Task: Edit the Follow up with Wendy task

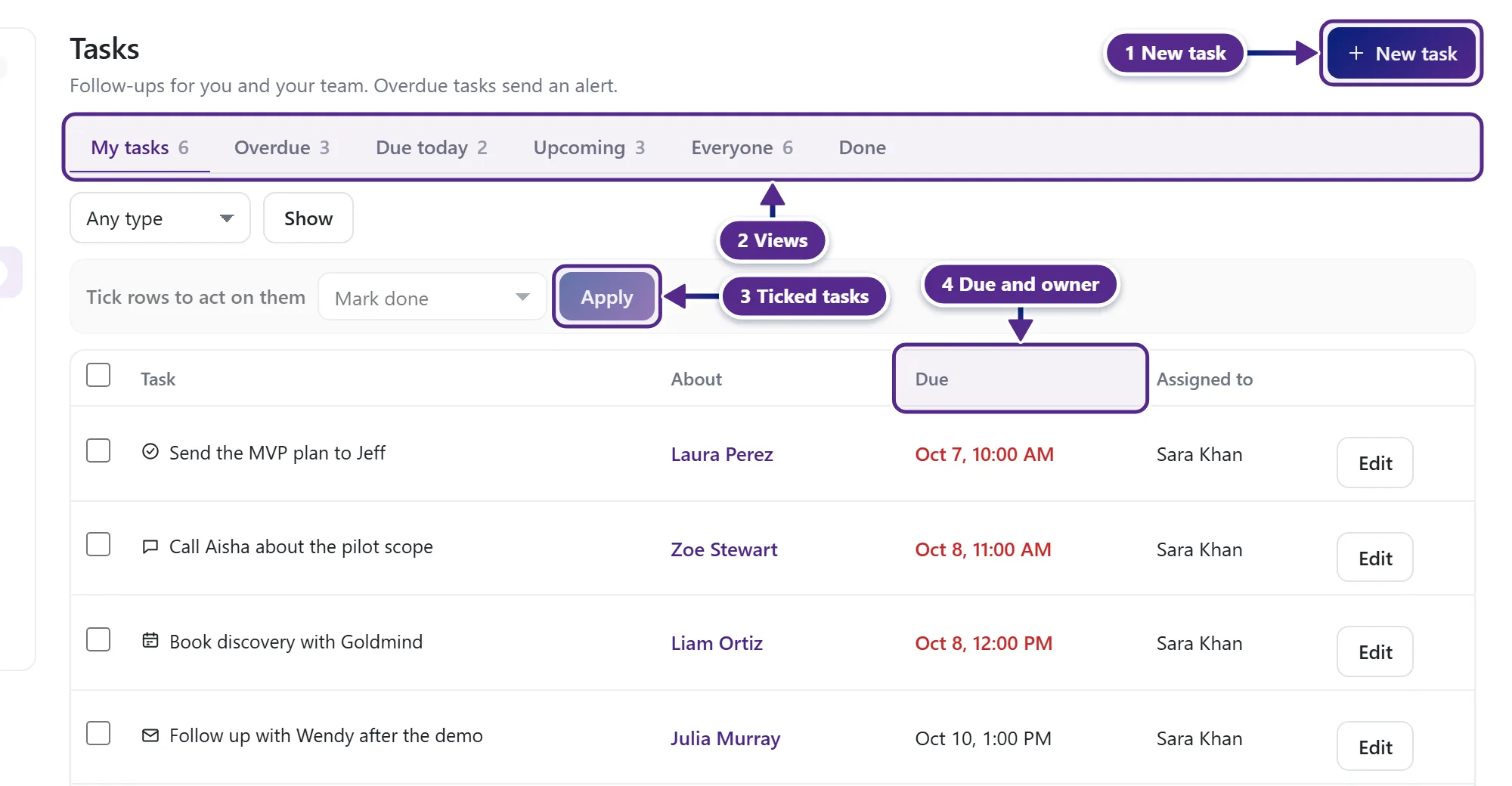Action: click(x=1375, y=747)
